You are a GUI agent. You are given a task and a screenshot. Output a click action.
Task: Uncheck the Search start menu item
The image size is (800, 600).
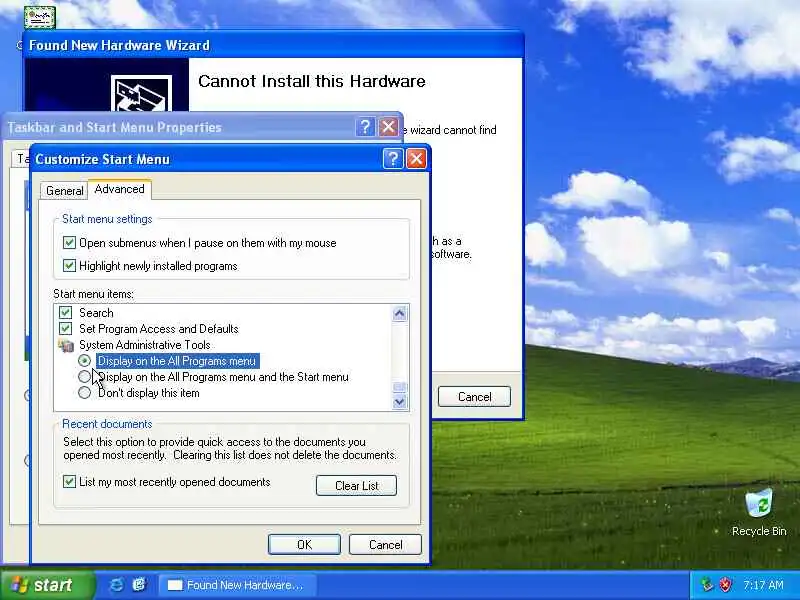[65, 312]
